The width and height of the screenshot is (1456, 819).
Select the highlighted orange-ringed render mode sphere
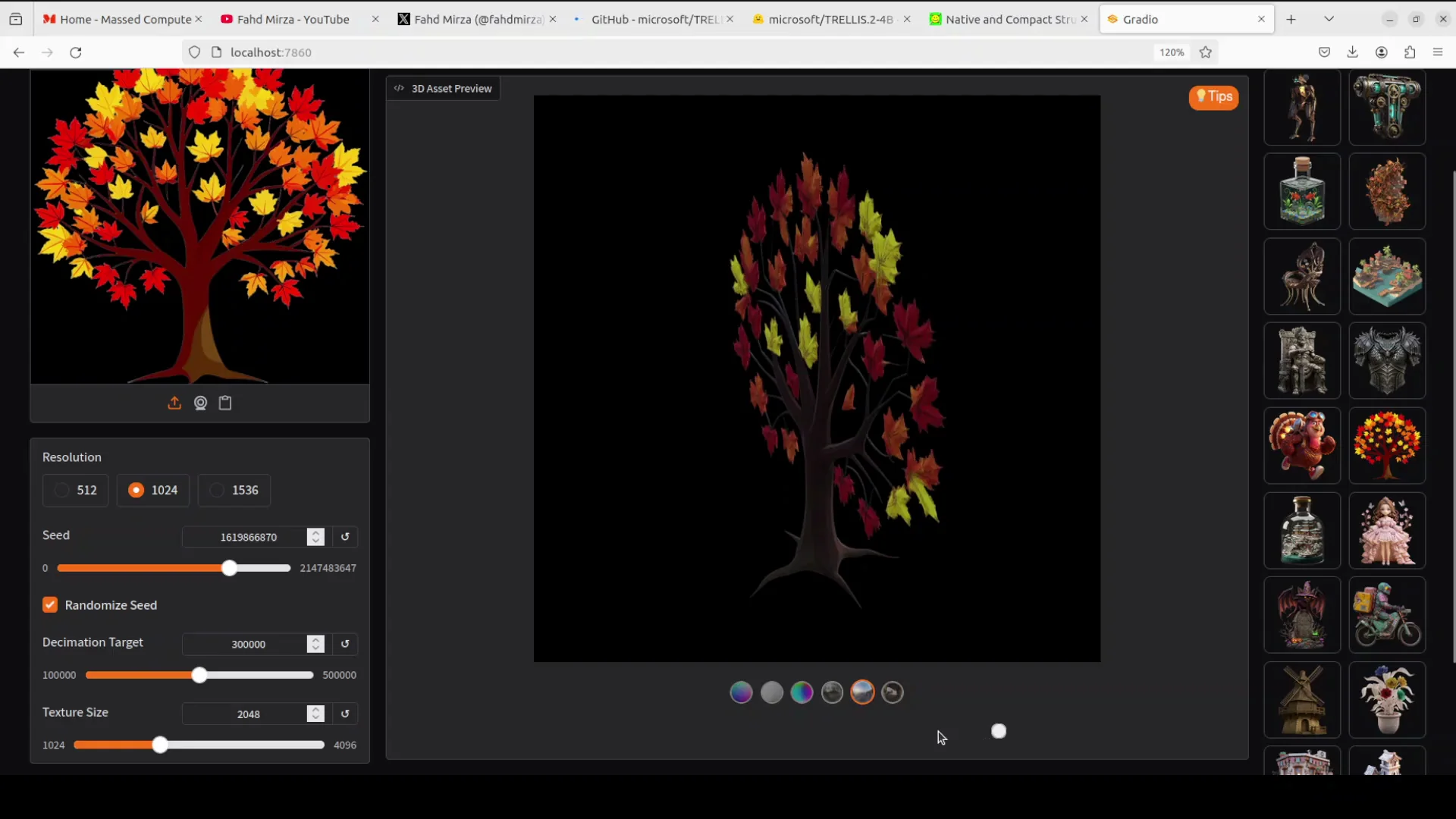pyautogui.click(x=862, y=692)
